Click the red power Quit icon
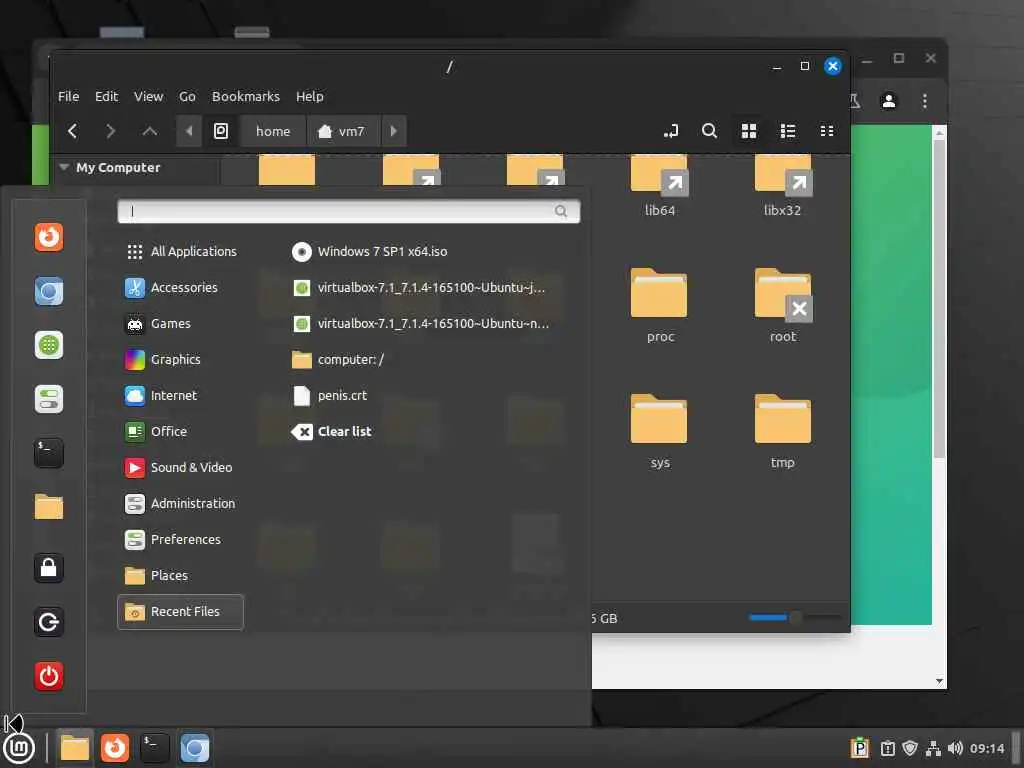This screenshot has width=1024, height=768. point(49,676)
